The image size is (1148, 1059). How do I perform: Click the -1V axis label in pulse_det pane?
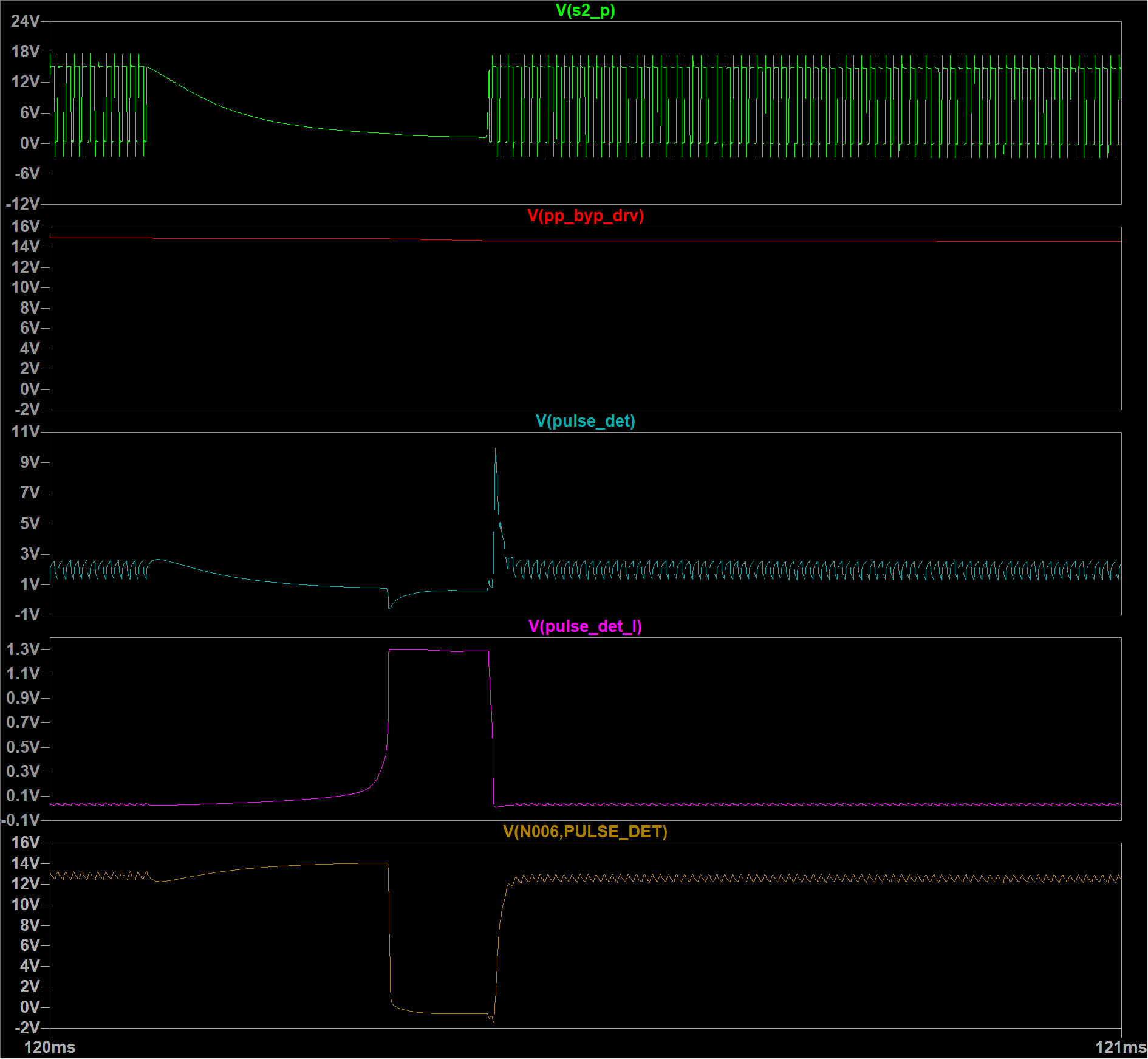click(x=27, y=615)
